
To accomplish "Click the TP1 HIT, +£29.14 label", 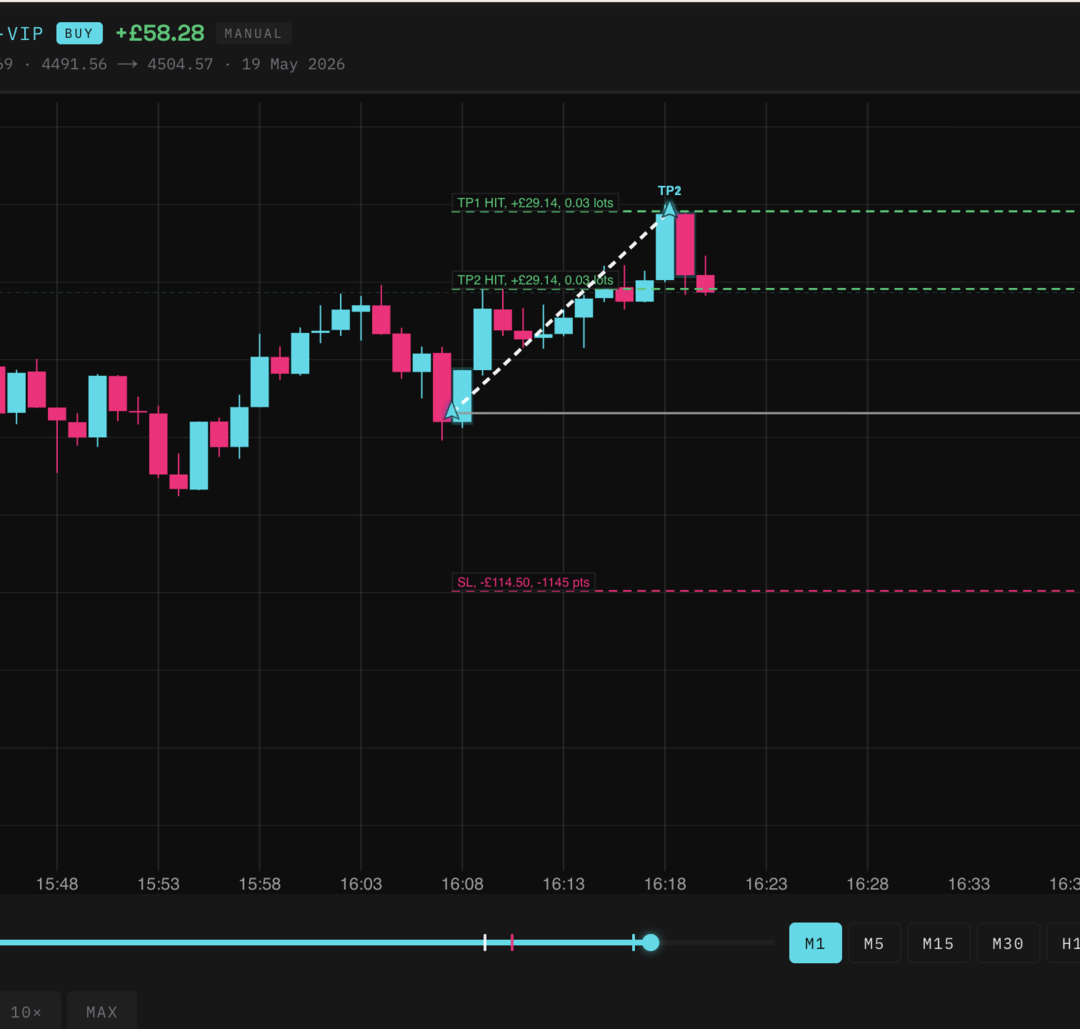I will (x=535, y=202).
